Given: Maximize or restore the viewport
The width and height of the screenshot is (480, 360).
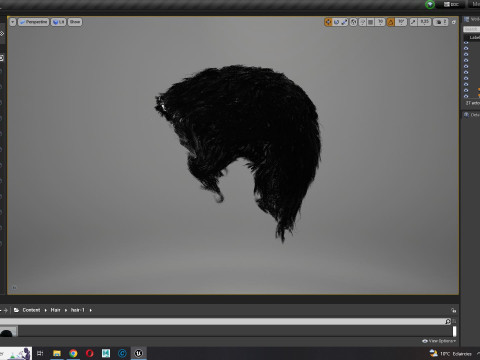Looking at the screenshot, I should [454, 22].
